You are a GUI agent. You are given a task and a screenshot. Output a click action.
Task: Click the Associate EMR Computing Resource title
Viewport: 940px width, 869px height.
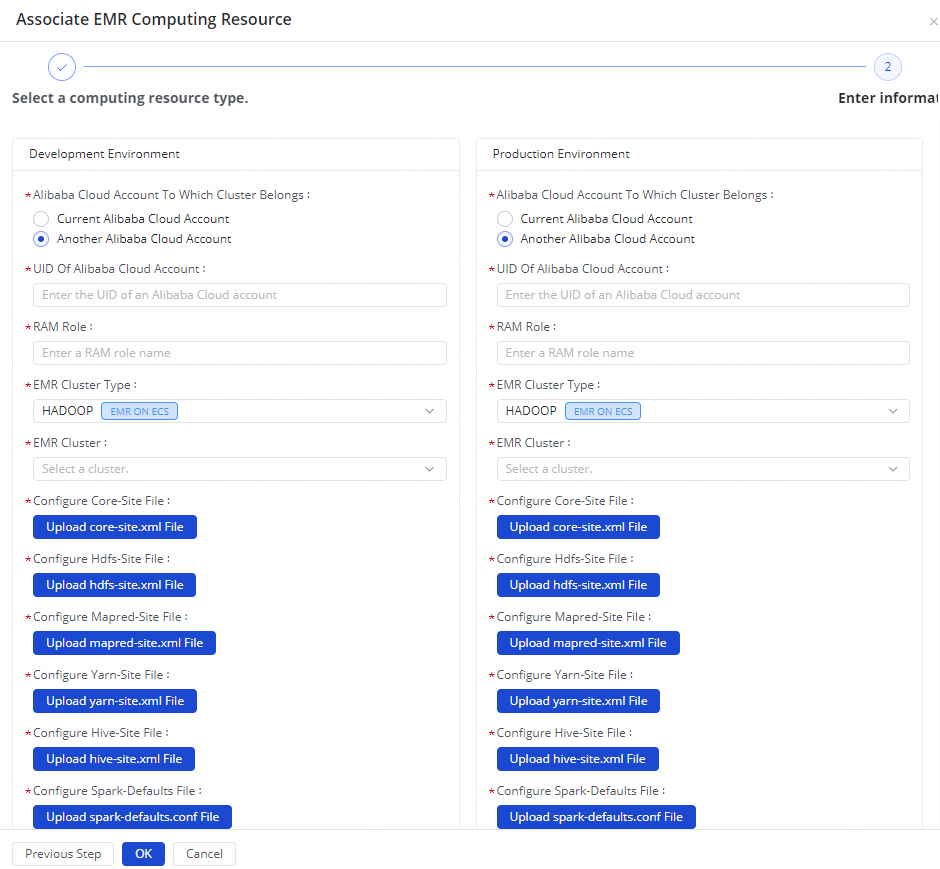tap(153, 19)
